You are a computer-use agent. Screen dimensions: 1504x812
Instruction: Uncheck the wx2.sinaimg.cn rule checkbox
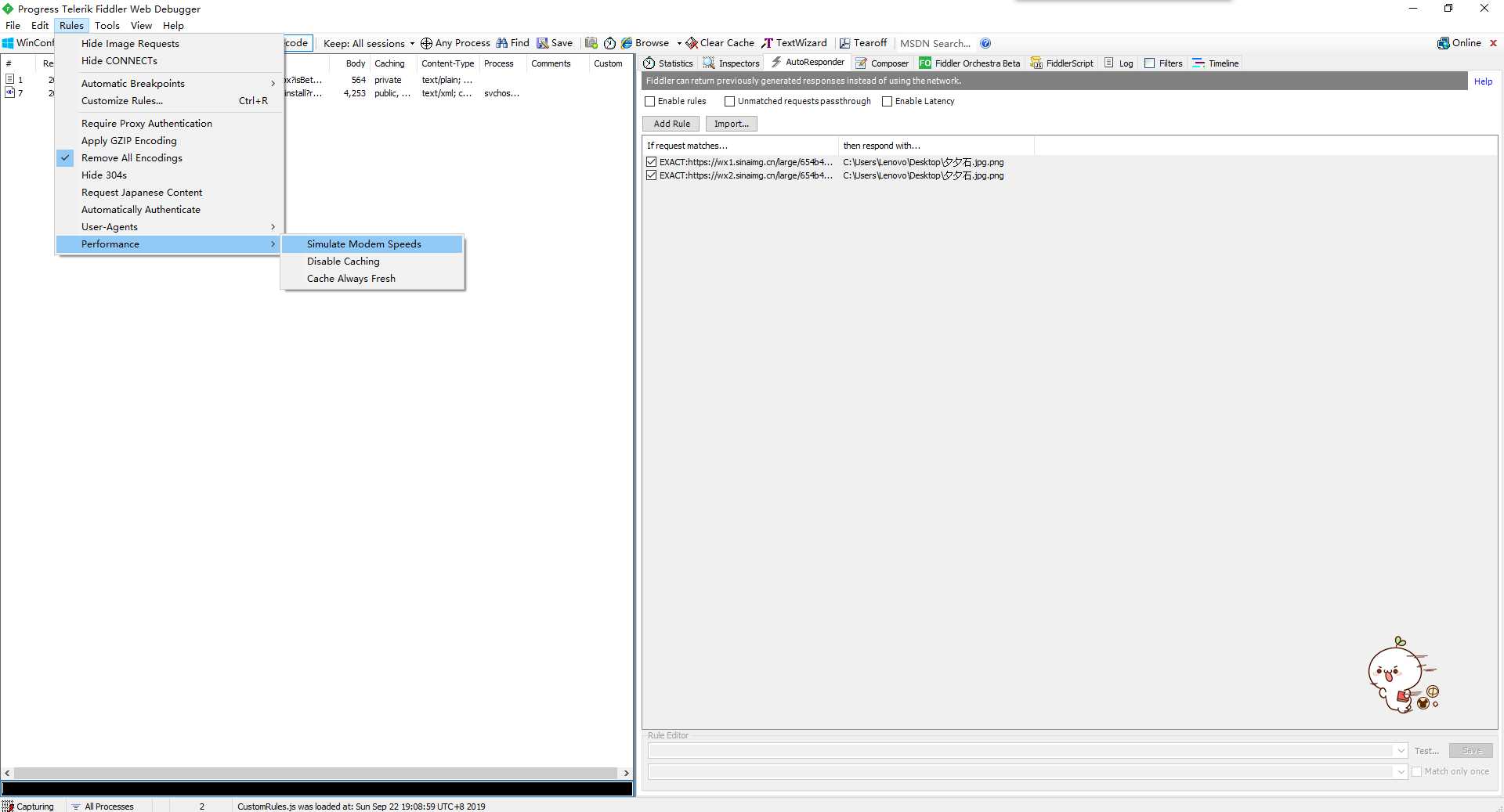(651, 175)
